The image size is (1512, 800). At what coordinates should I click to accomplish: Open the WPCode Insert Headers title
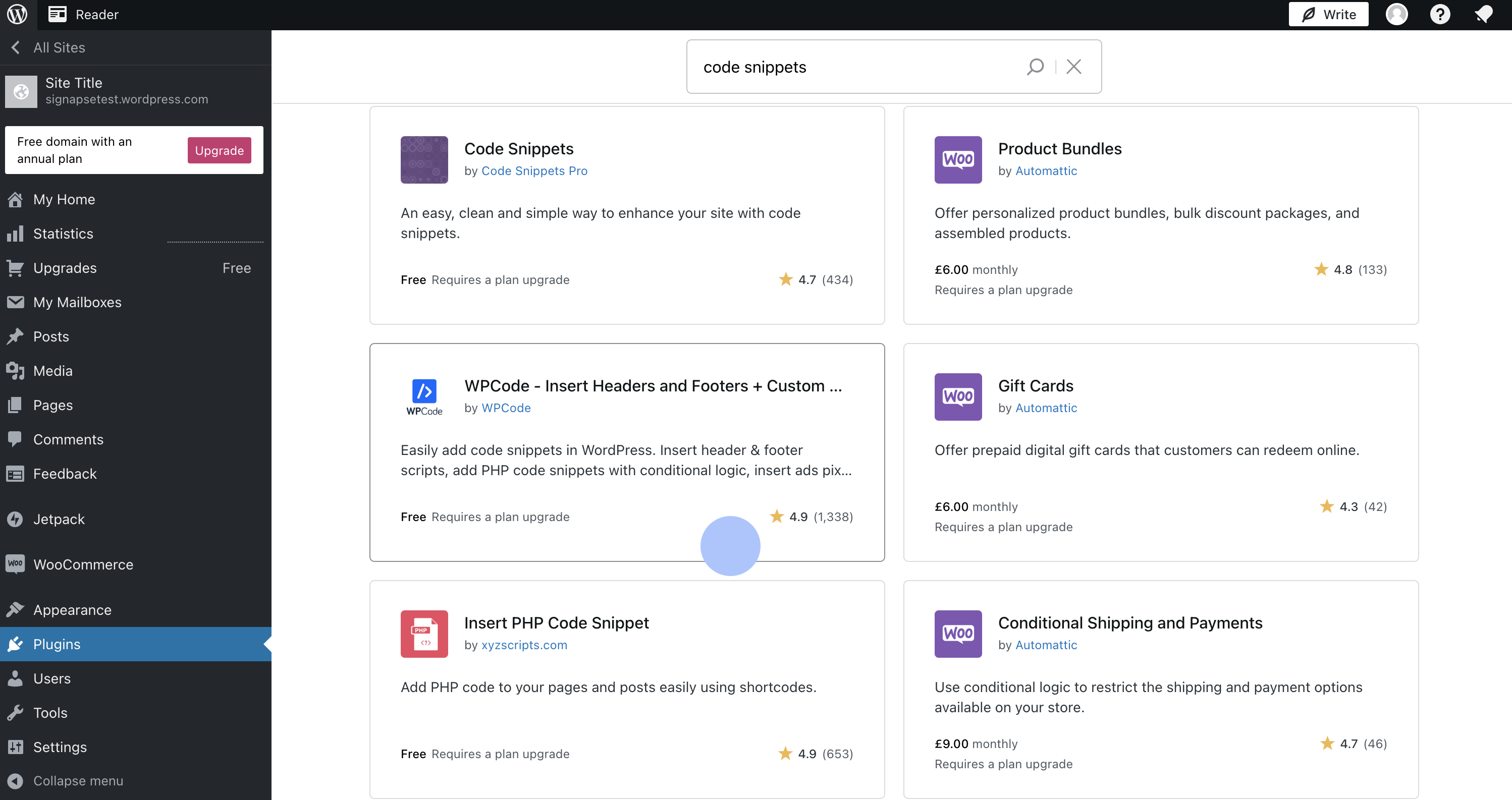[653, 385]
